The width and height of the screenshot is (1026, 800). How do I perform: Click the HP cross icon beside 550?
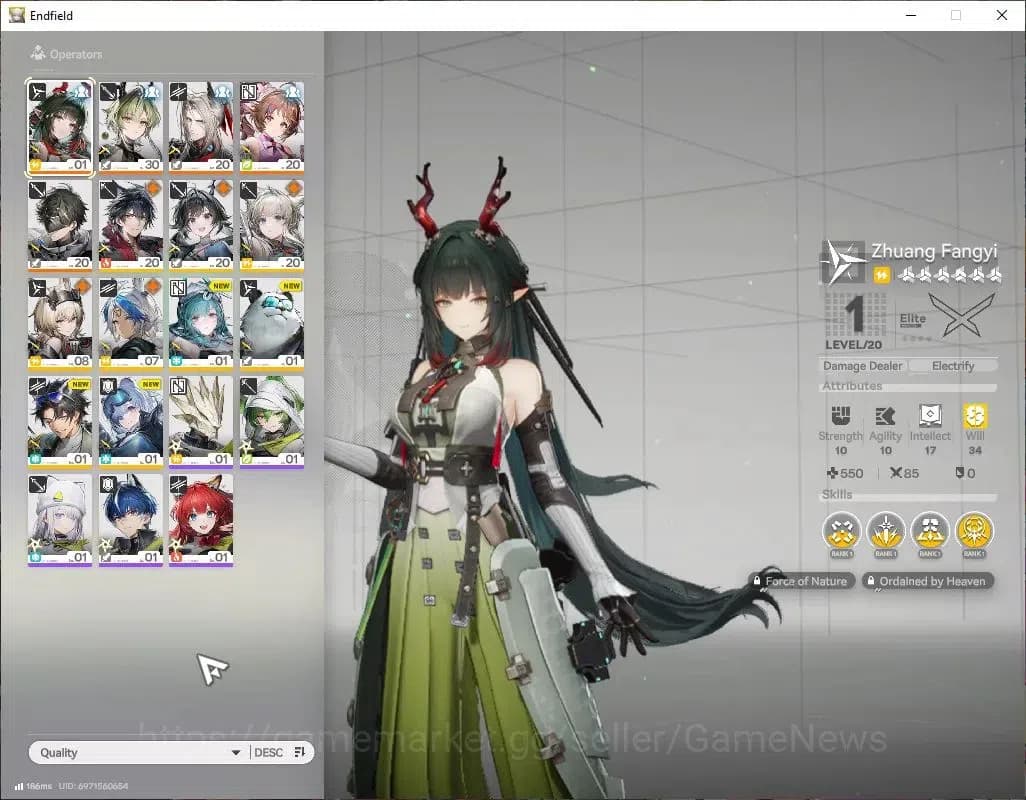[x=832, y=473]
